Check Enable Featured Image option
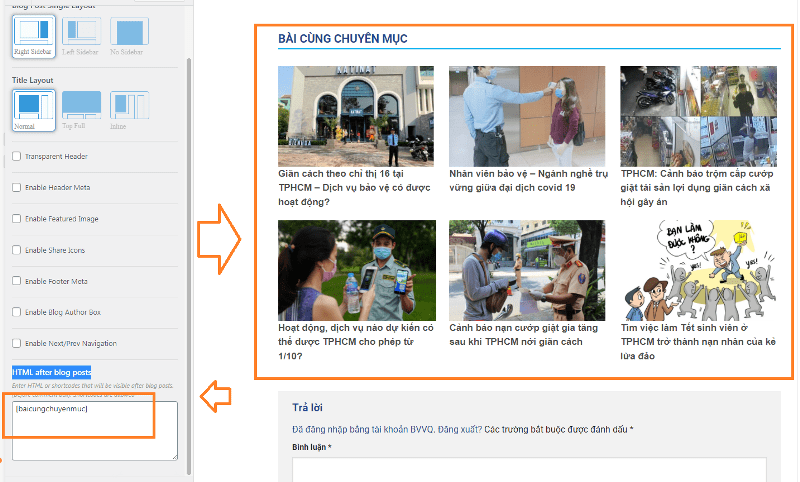 [16, 218]
